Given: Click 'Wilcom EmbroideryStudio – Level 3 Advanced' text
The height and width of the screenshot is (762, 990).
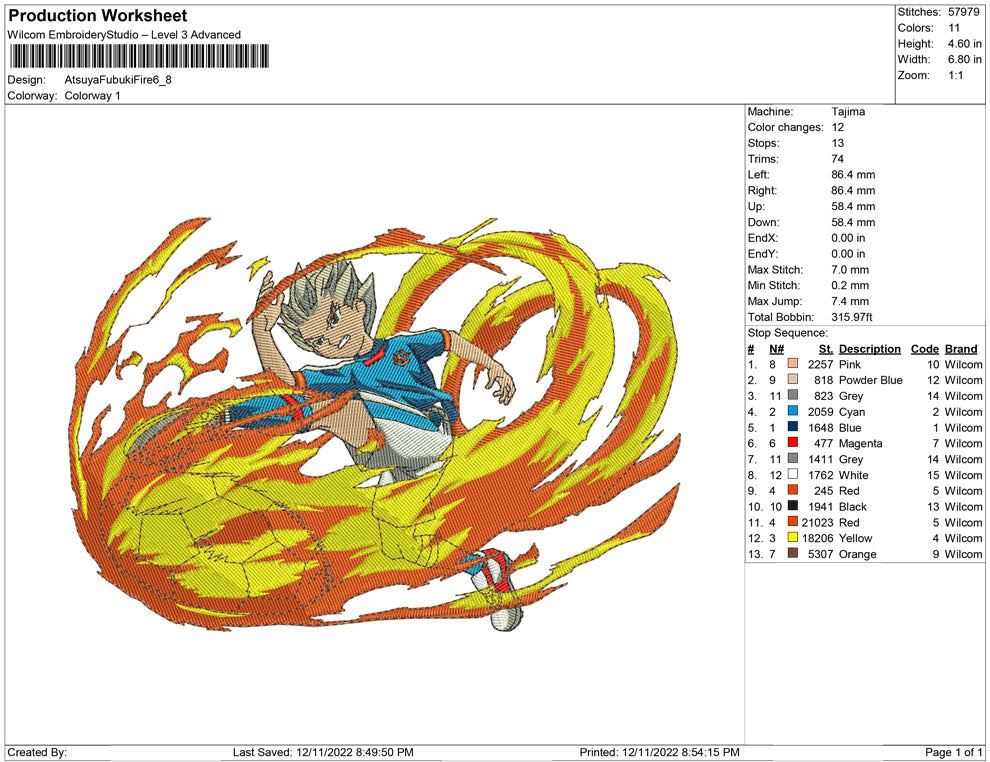Looking at the screenshot, I should (x=124, y=35).
